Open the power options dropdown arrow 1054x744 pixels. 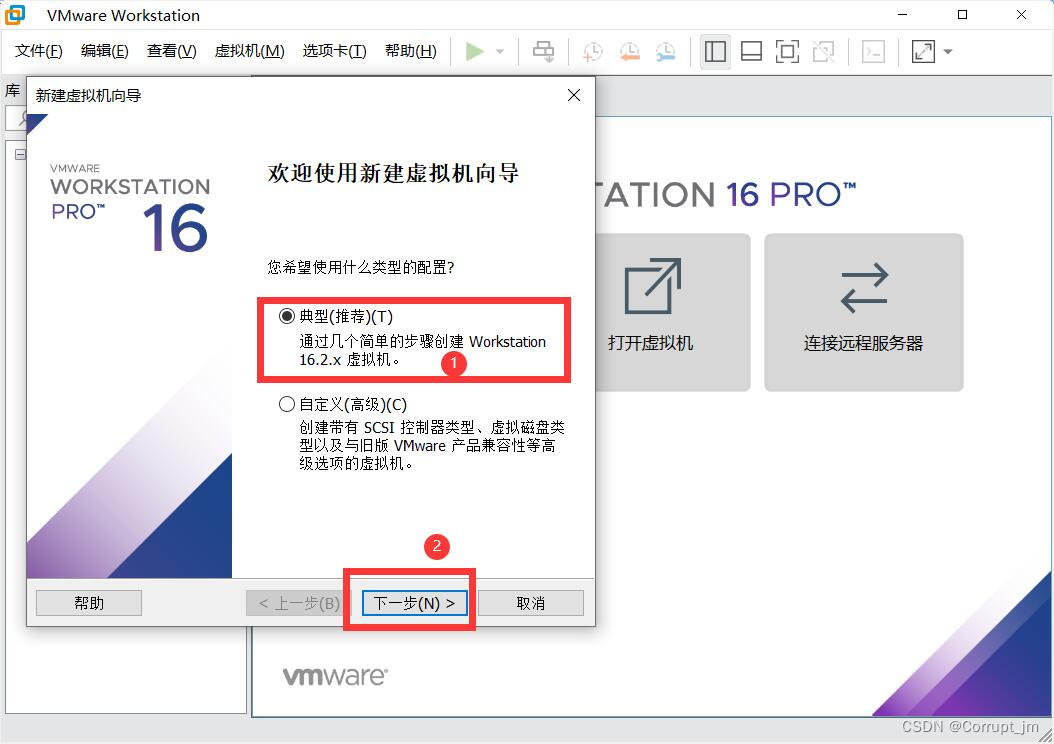[500, 52]
